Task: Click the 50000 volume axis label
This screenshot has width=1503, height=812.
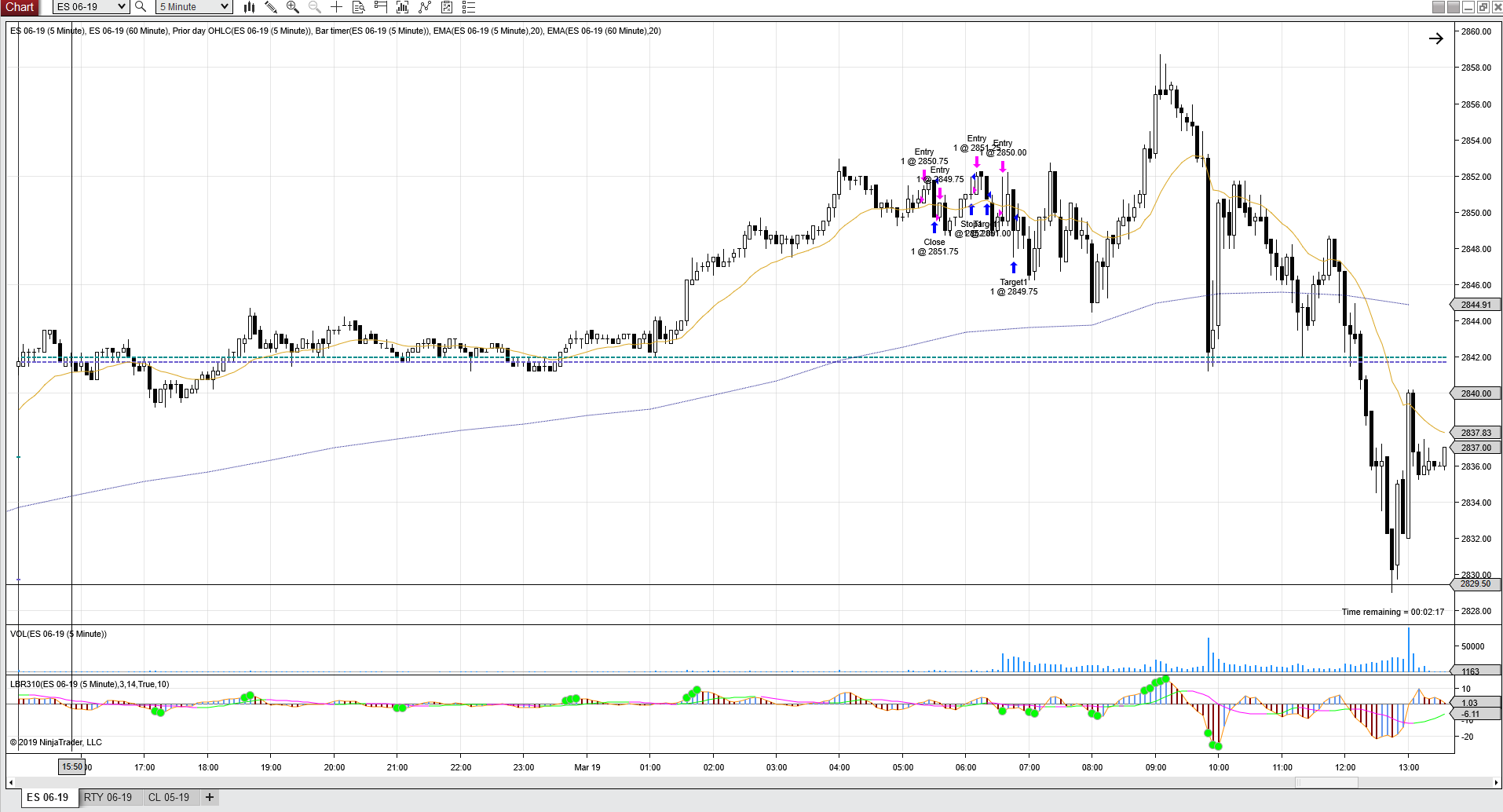Action: [x=1473, y=646]
